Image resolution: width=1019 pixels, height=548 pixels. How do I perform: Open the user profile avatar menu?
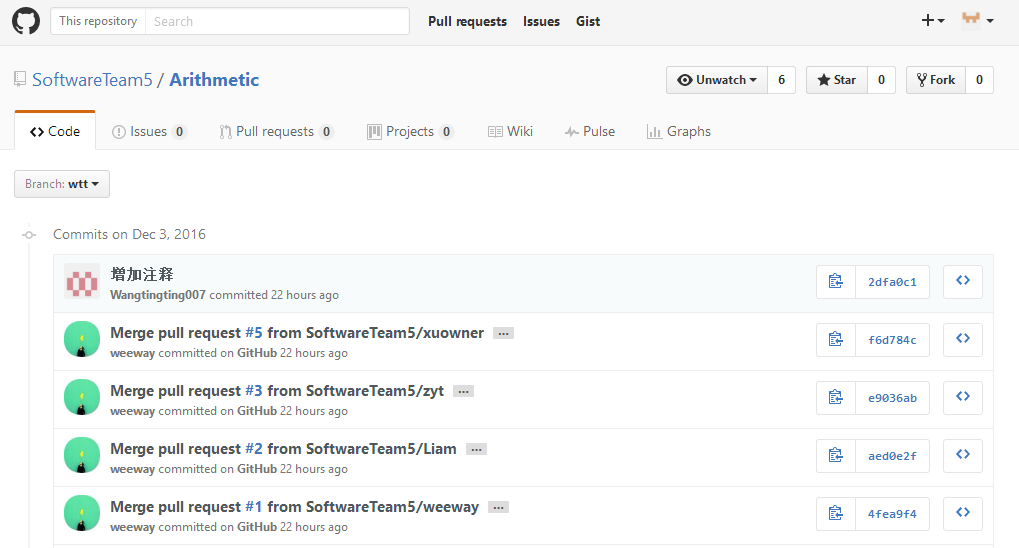coord(977,21)
